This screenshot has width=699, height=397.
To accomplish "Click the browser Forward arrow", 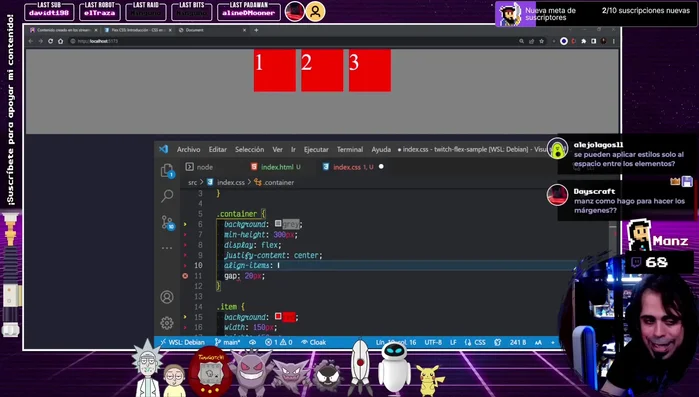I will 41,41.
